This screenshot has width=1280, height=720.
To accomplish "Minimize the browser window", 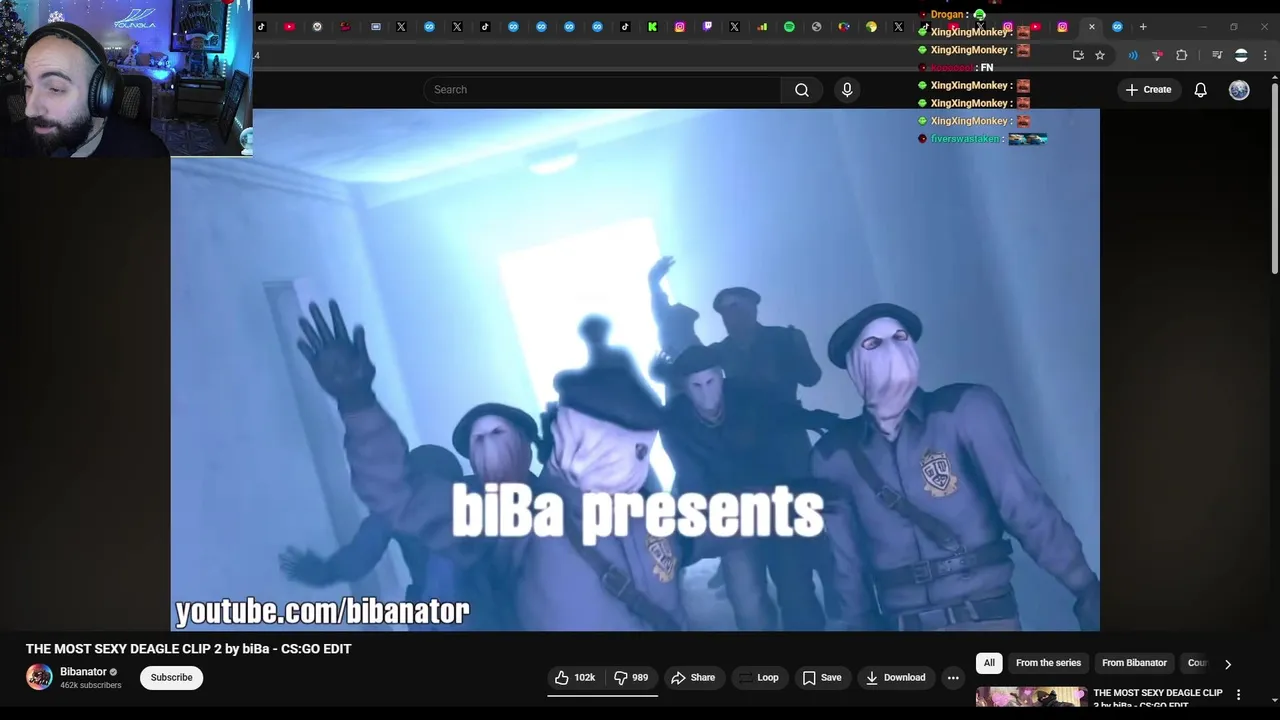I will coord(1203,27).
